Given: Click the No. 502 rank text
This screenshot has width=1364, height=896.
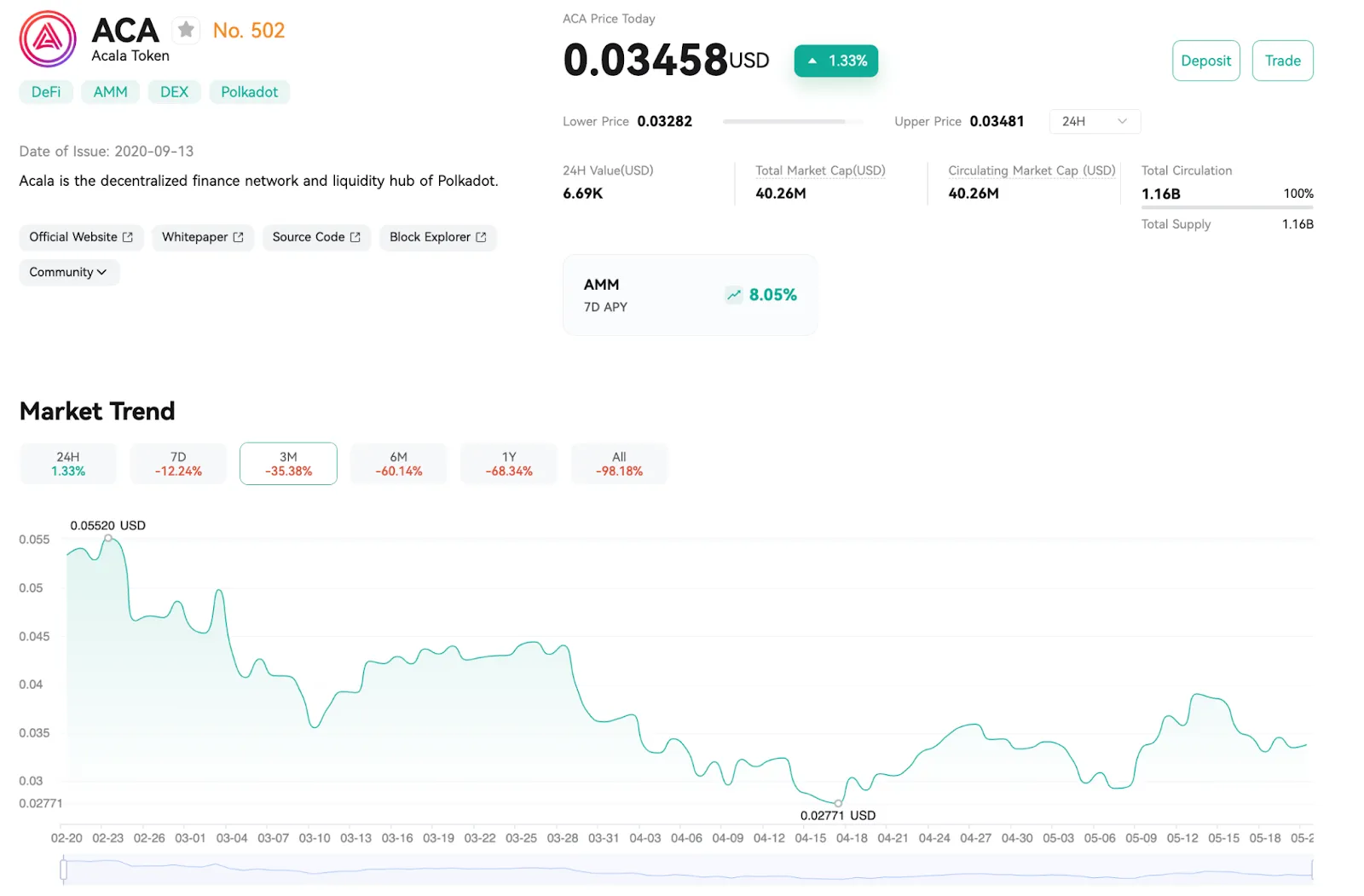Looking at the screenshot, I should pos(249,31).
